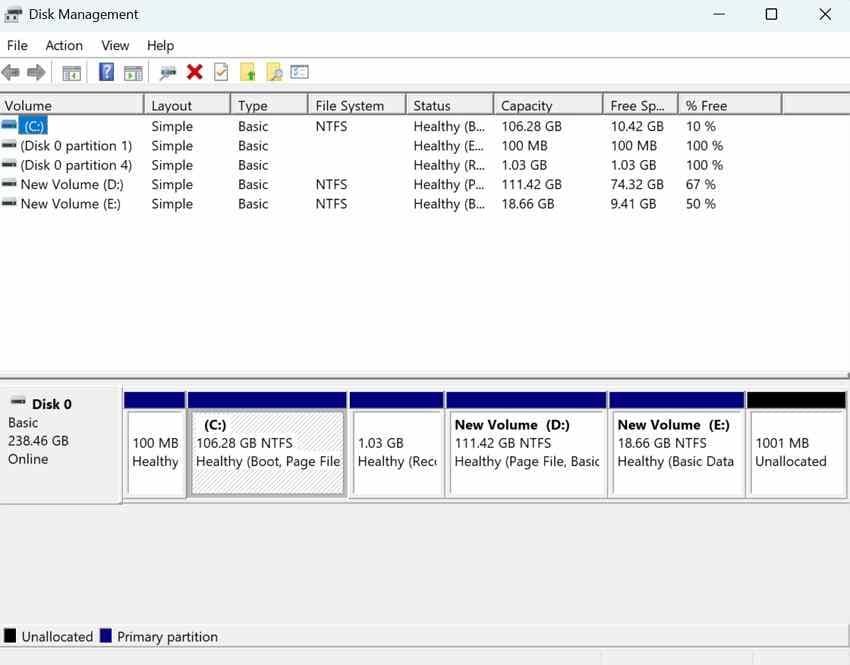Click the 18.66 GB capacity cell
Screen dimensions: 850x665
[528, 204]
